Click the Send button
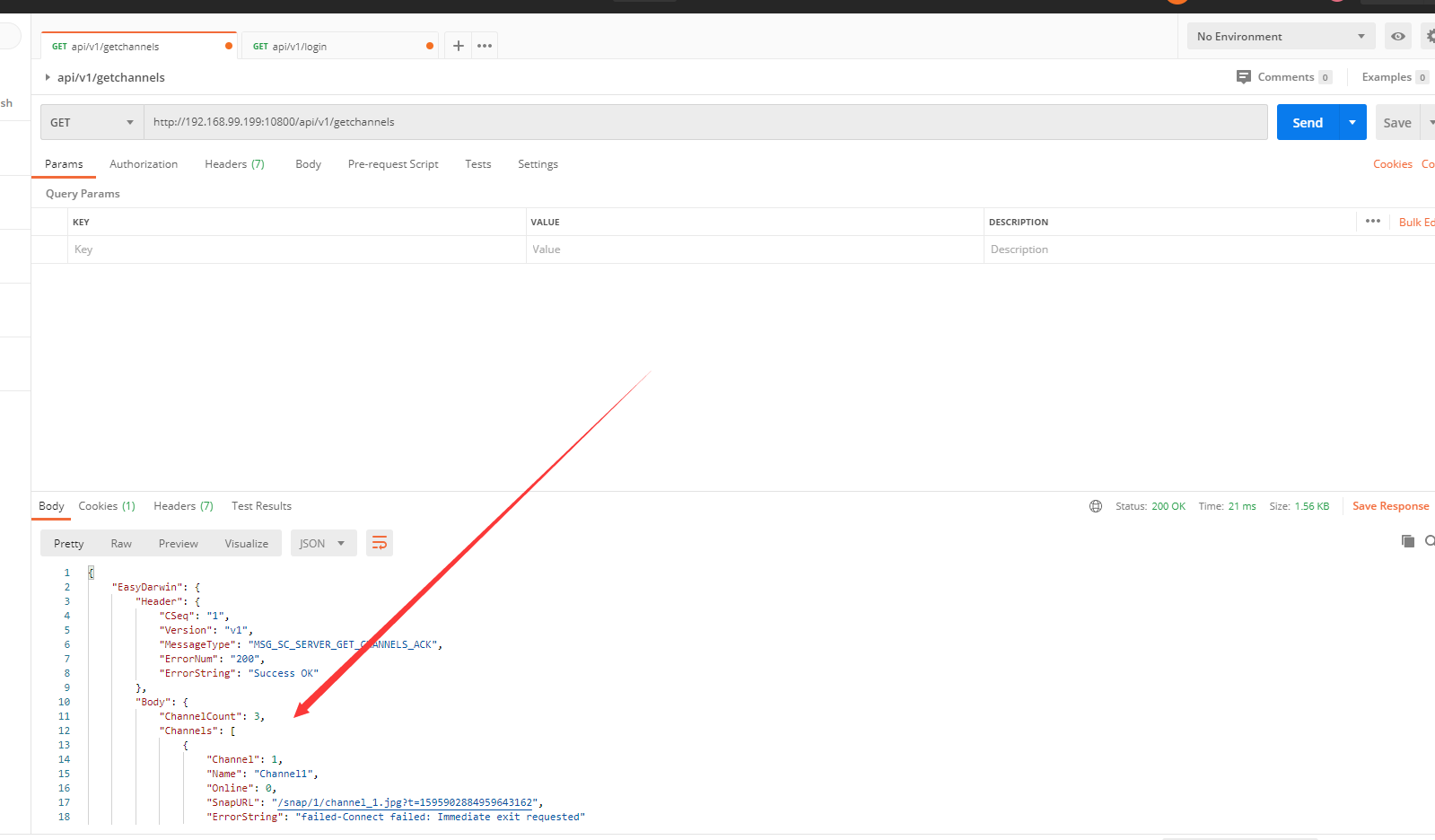The height and width of the screenshot is (840, 1435). pos(1308,122)
